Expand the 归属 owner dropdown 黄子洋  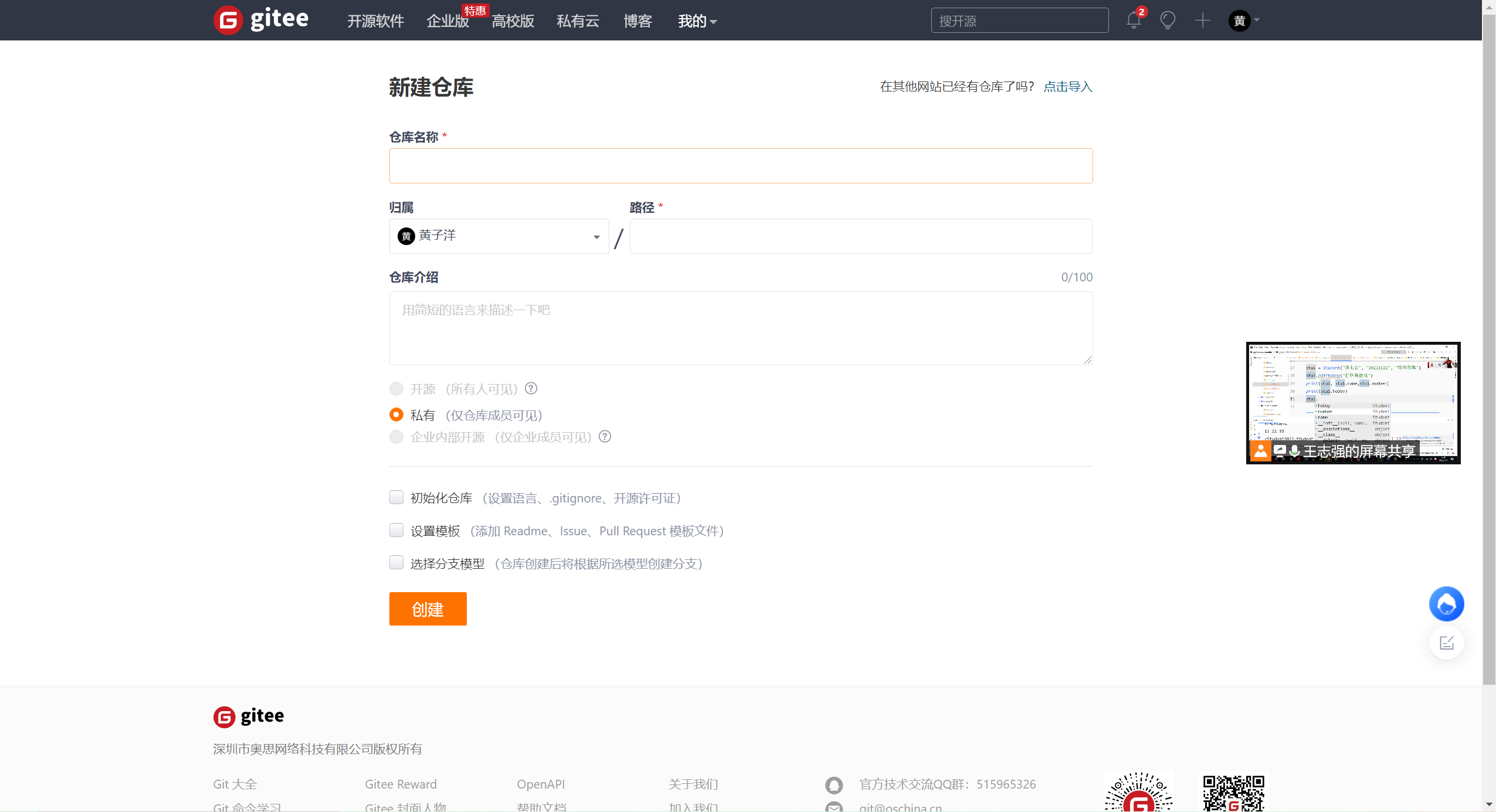tap(498, 236)
